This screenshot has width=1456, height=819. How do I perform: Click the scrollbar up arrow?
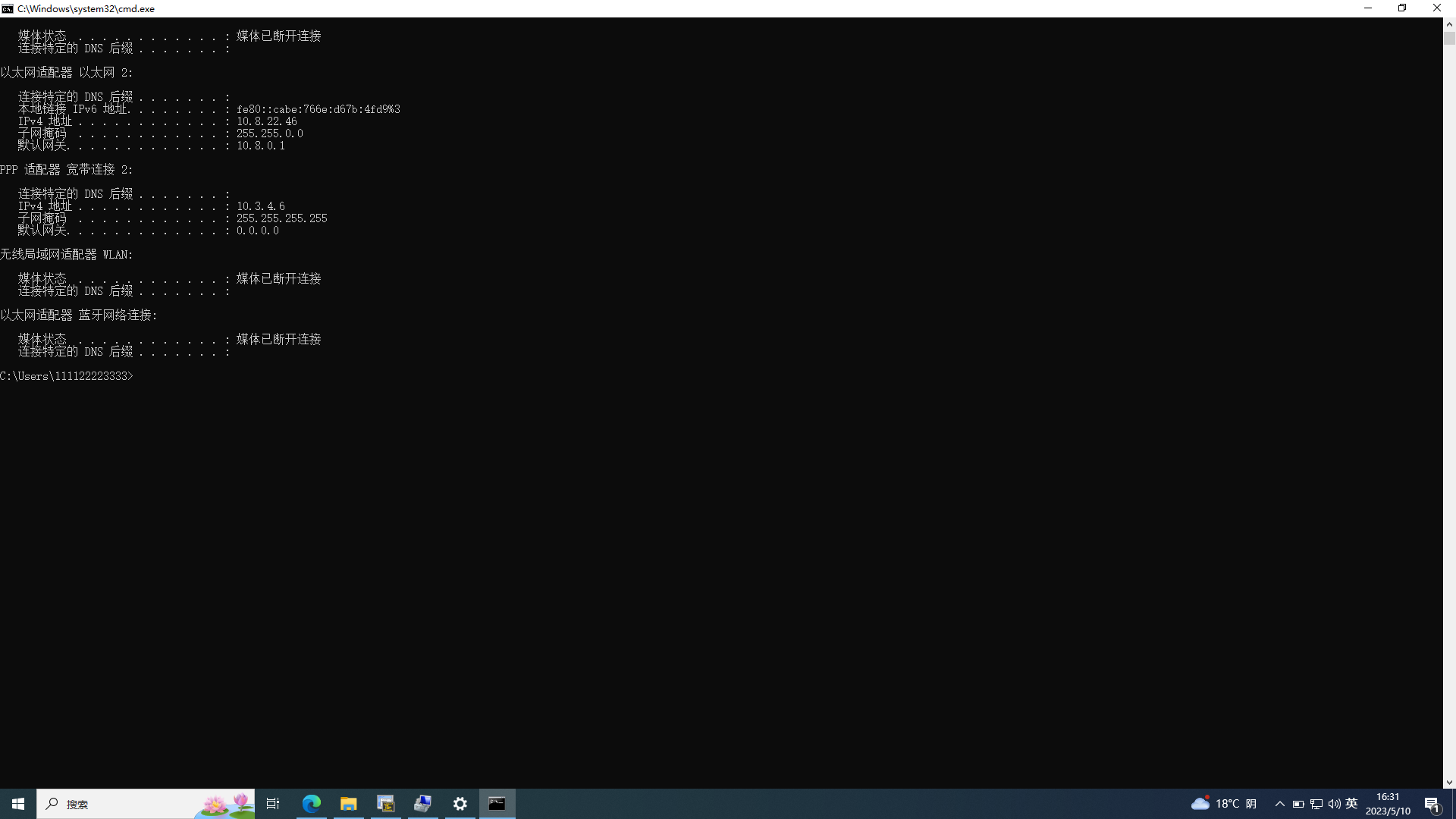coord(1449,24)
